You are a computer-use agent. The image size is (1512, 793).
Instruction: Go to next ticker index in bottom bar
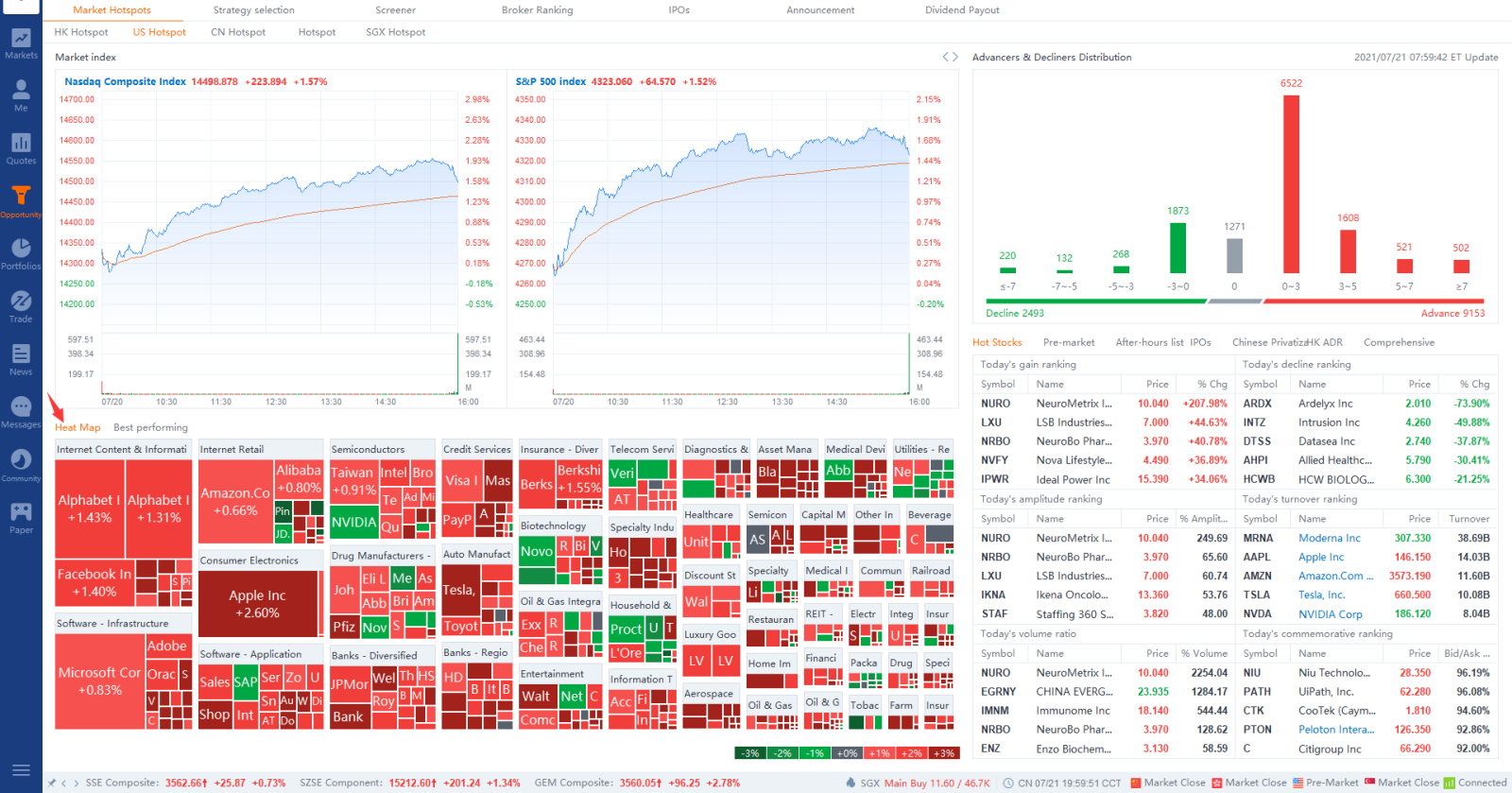77,783
